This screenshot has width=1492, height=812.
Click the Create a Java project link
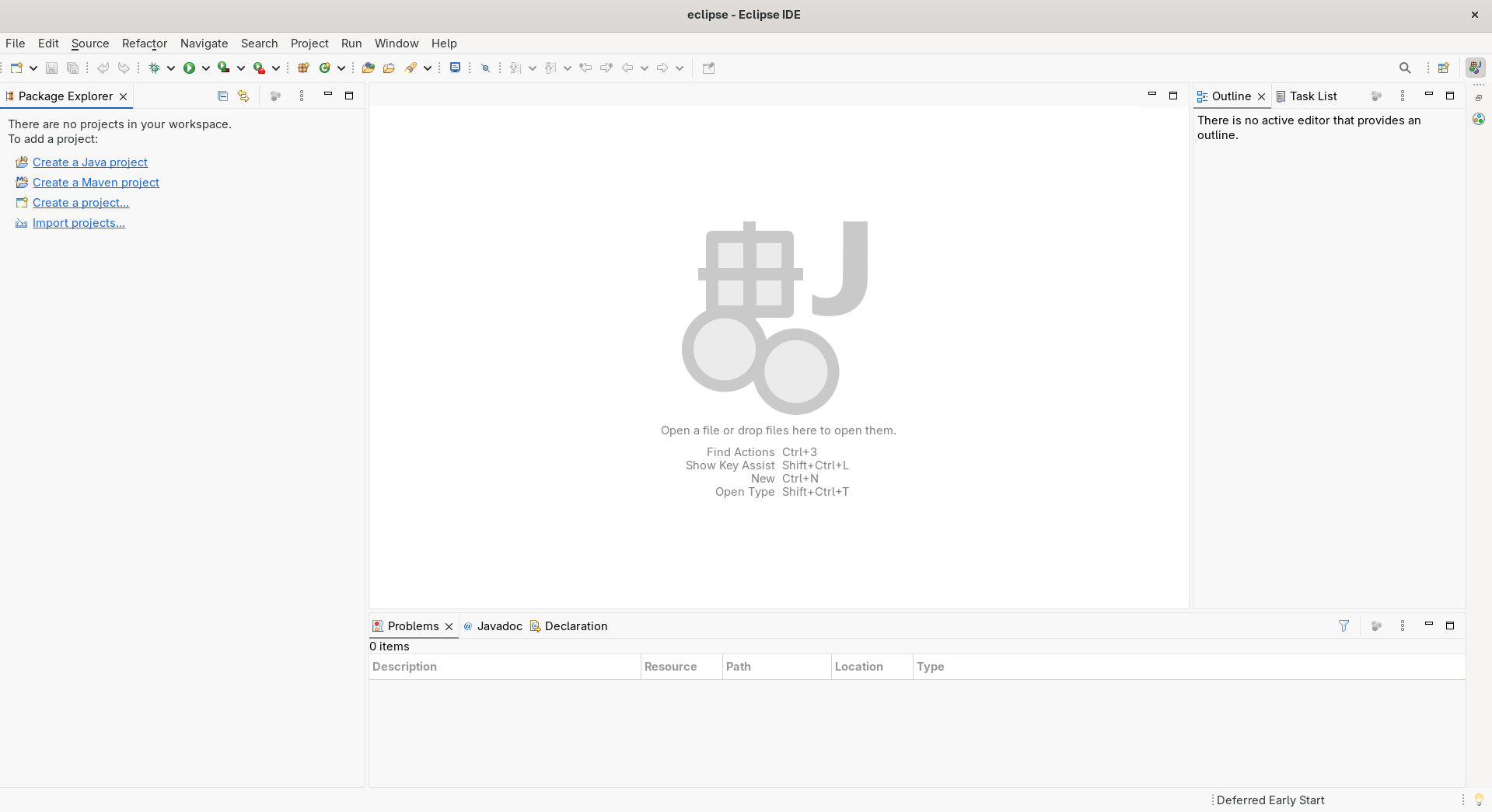[x=90, y=162]
